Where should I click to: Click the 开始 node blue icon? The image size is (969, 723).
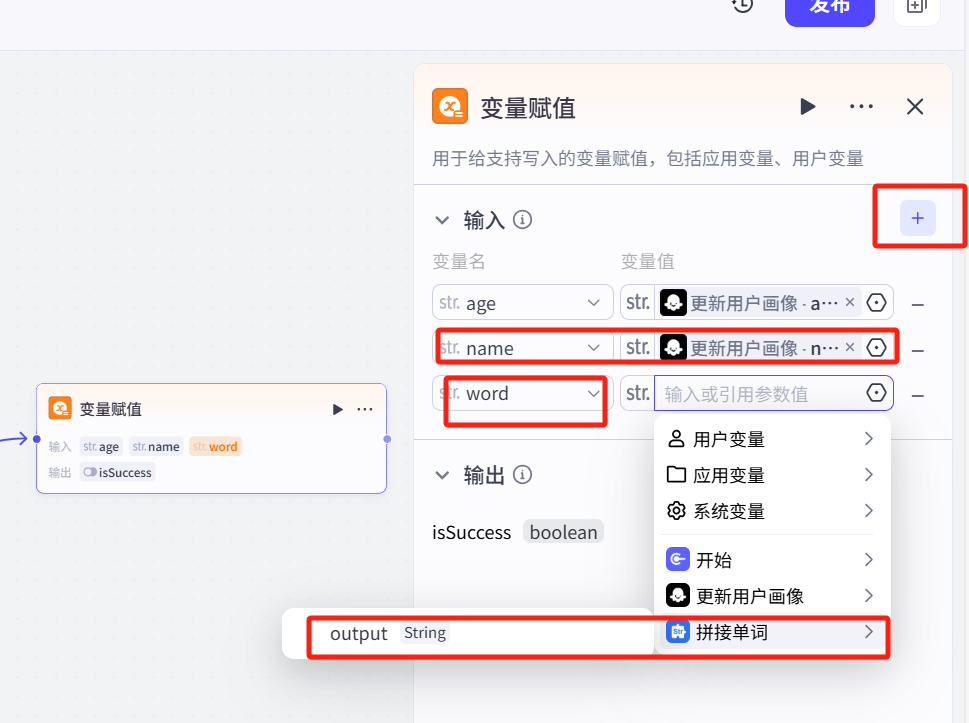[x=677, y=559]
